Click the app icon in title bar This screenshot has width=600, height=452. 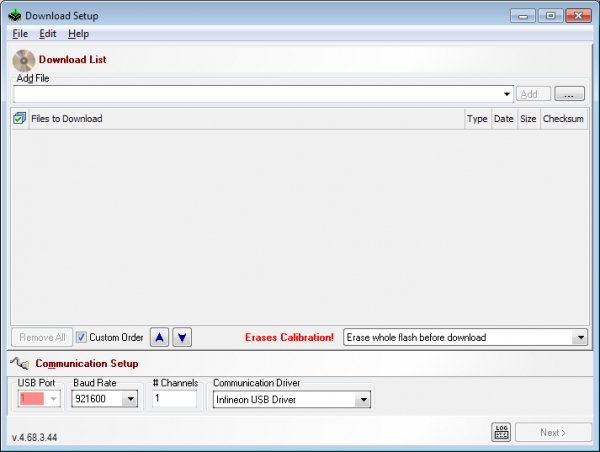[15, 16]
